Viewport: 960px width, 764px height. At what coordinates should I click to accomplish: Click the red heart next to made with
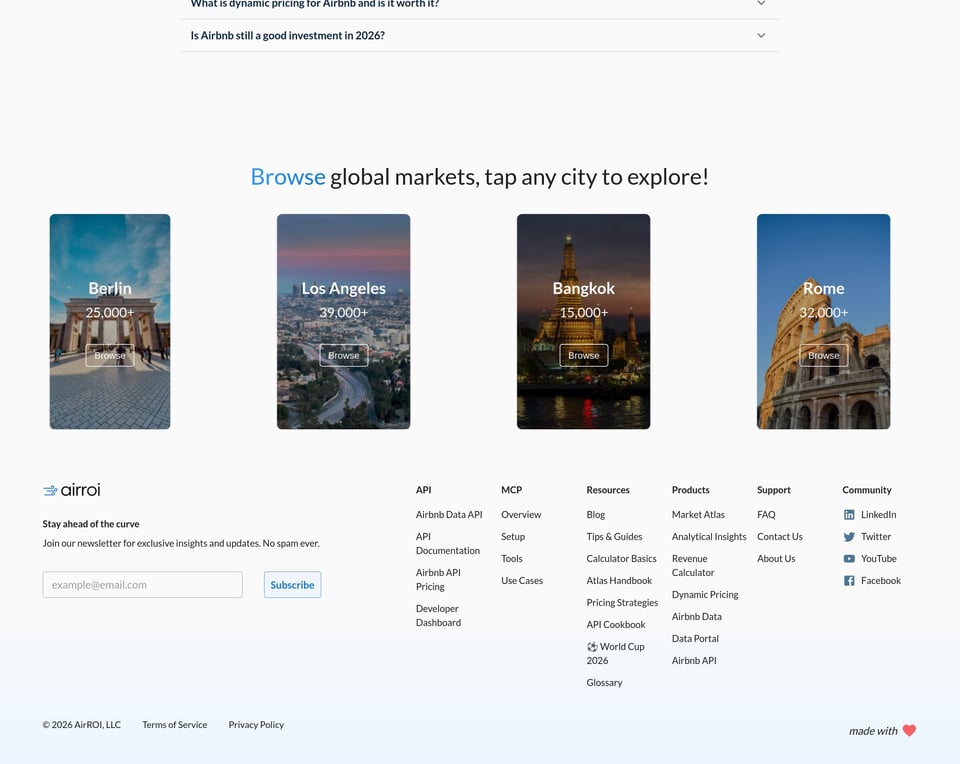click(909, 730)
